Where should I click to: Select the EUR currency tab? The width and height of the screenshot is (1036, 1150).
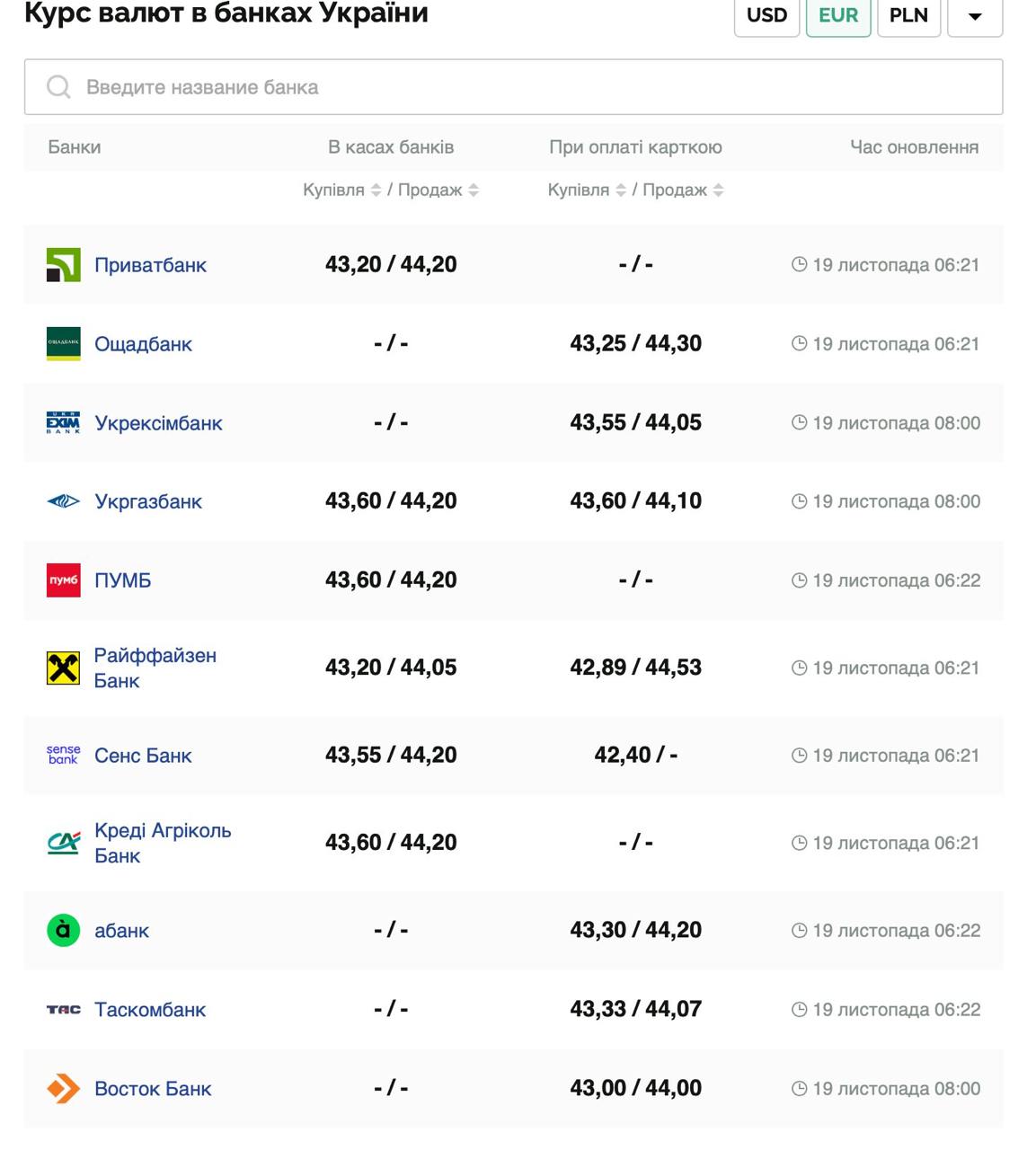coord(837,16)
